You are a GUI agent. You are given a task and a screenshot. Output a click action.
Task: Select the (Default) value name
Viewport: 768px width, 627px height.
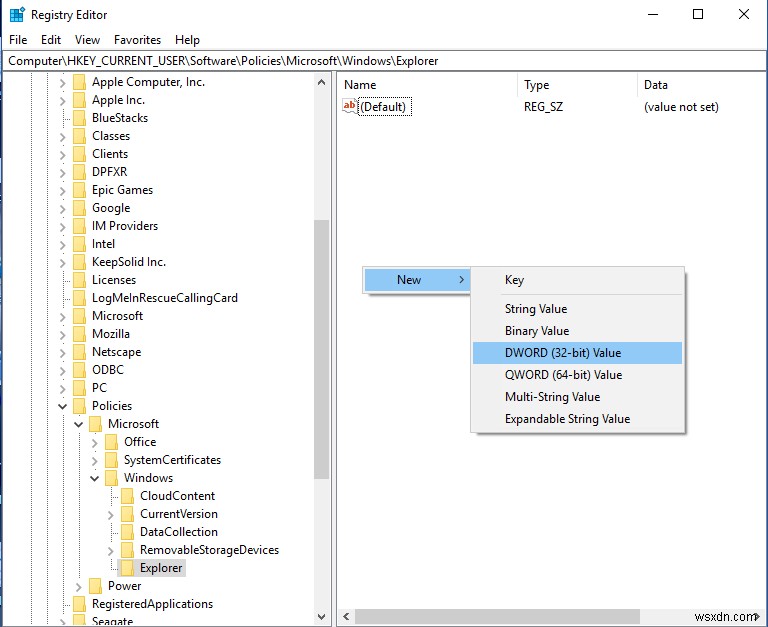tap(385, 107)
